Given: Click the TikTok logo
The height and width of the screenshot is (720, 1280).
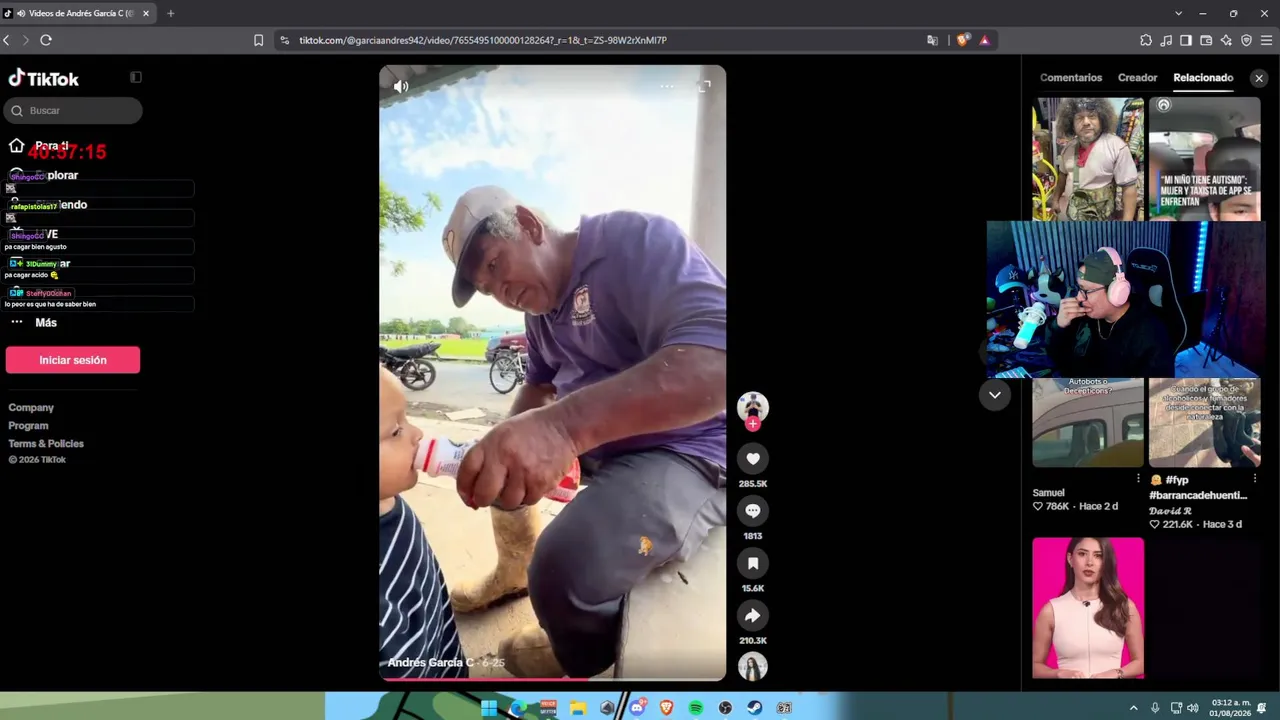Looking at the screenshot, I should tap(43, 79).
